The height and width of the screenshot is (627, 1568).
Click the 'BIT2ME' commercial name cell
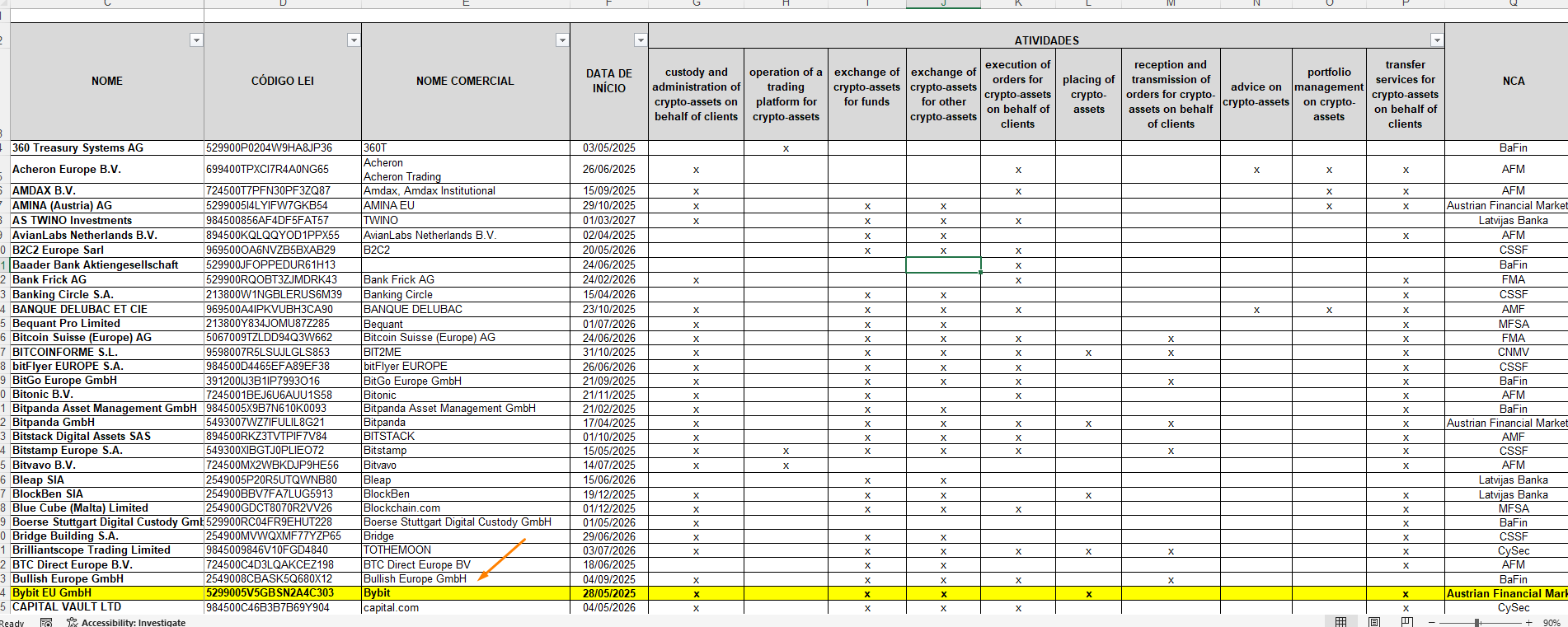point(465,352)
